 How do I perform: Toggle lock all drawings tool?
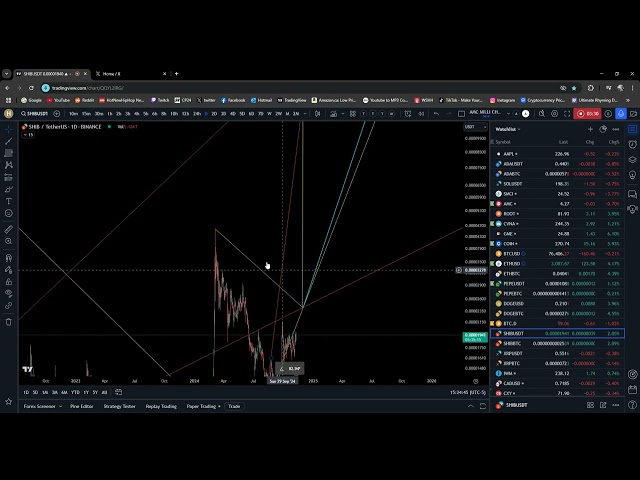9,282
